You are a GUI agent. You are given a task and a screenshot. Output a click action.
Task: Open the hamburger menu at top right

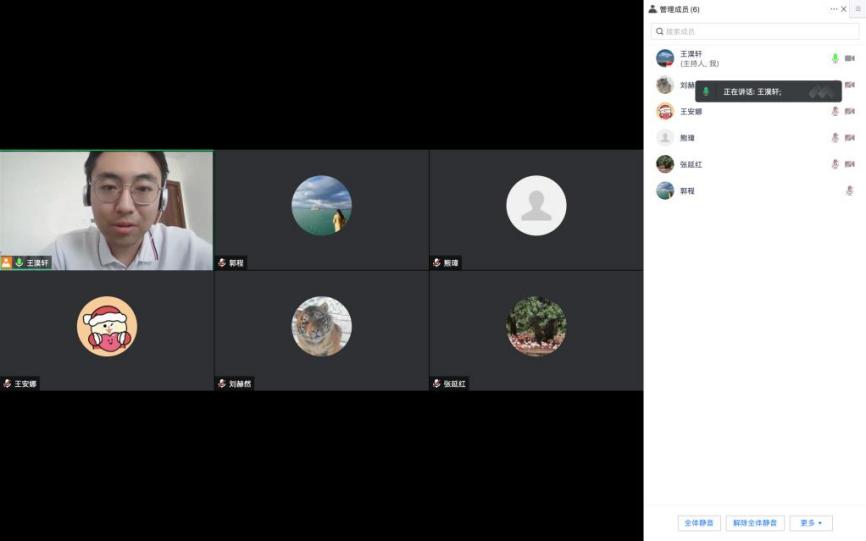[858, 9]
